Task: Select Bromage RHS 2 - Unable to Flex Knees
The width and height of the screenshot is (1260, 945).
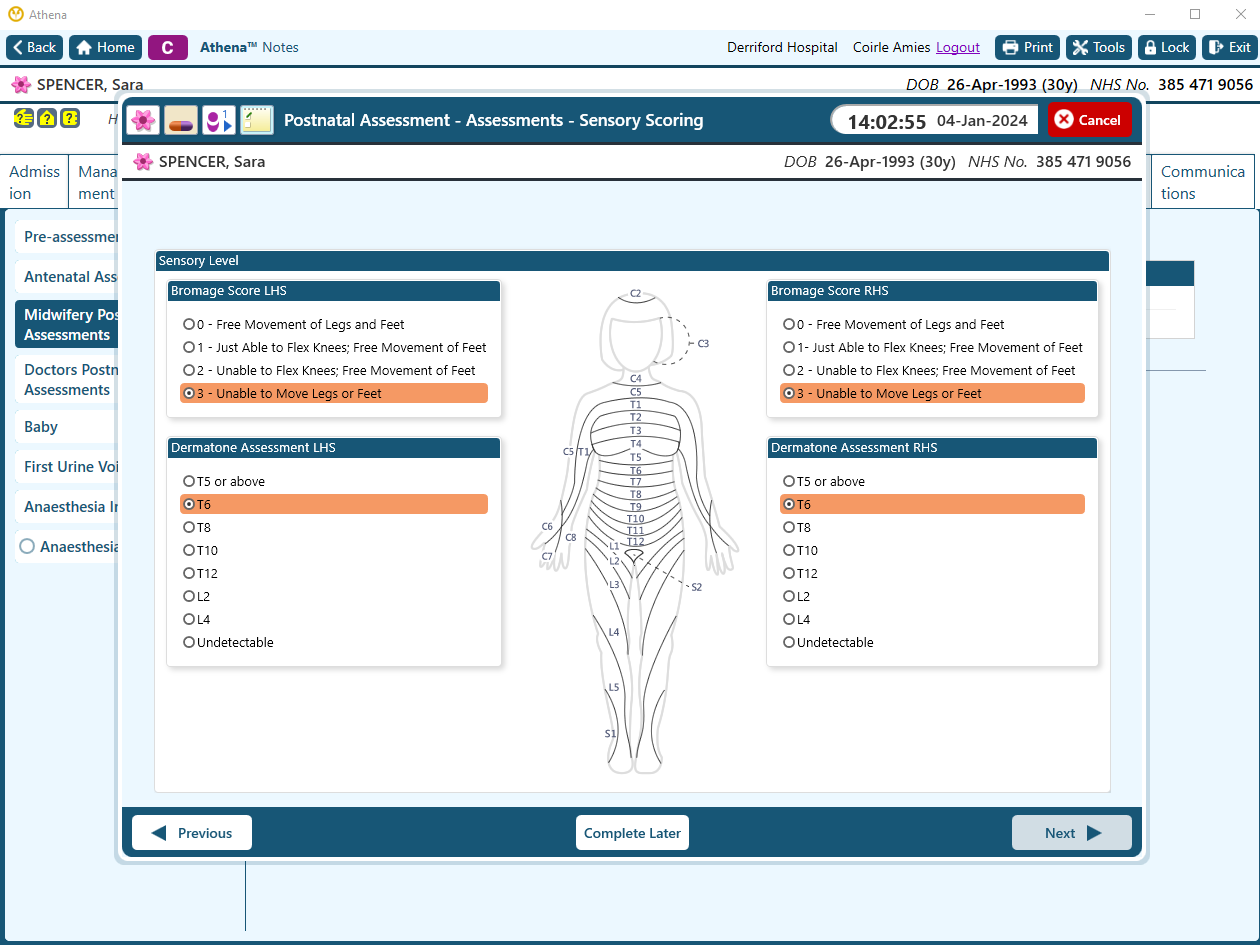Action: pyautogui.click(x=932, y=370)
